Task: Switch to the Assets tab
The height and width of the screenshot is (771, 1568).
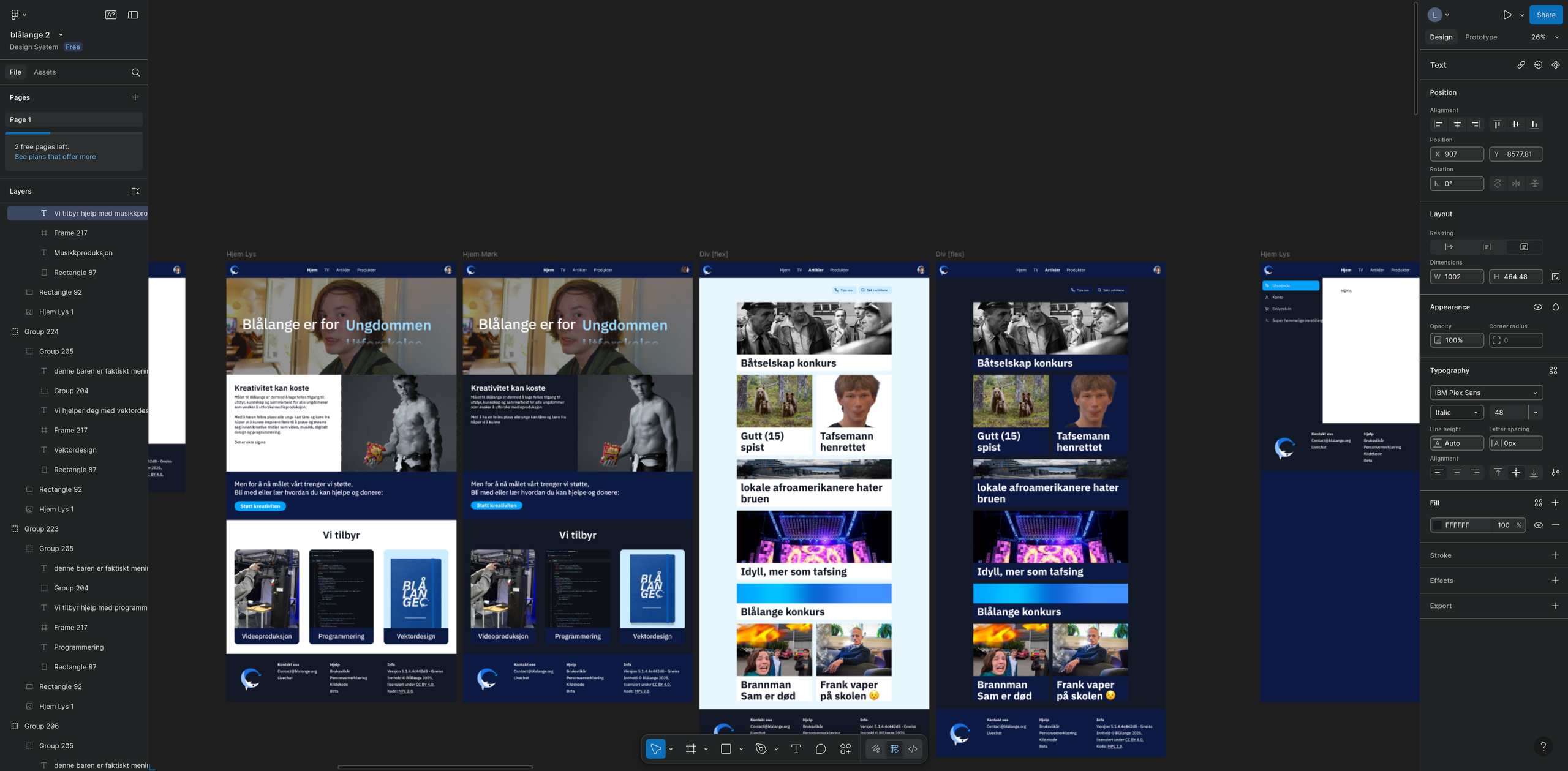Action: pos(45,72)
